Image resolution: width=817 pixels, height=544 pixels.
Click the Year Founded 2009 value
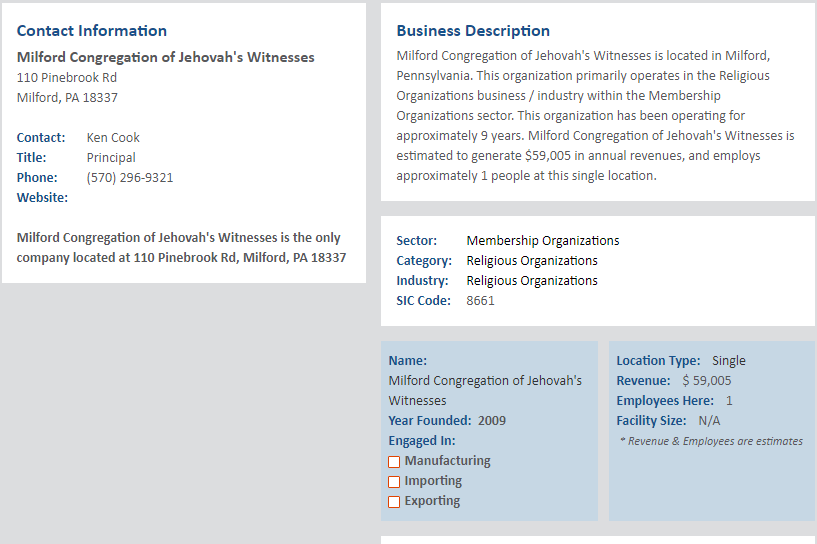click(492, 421)
